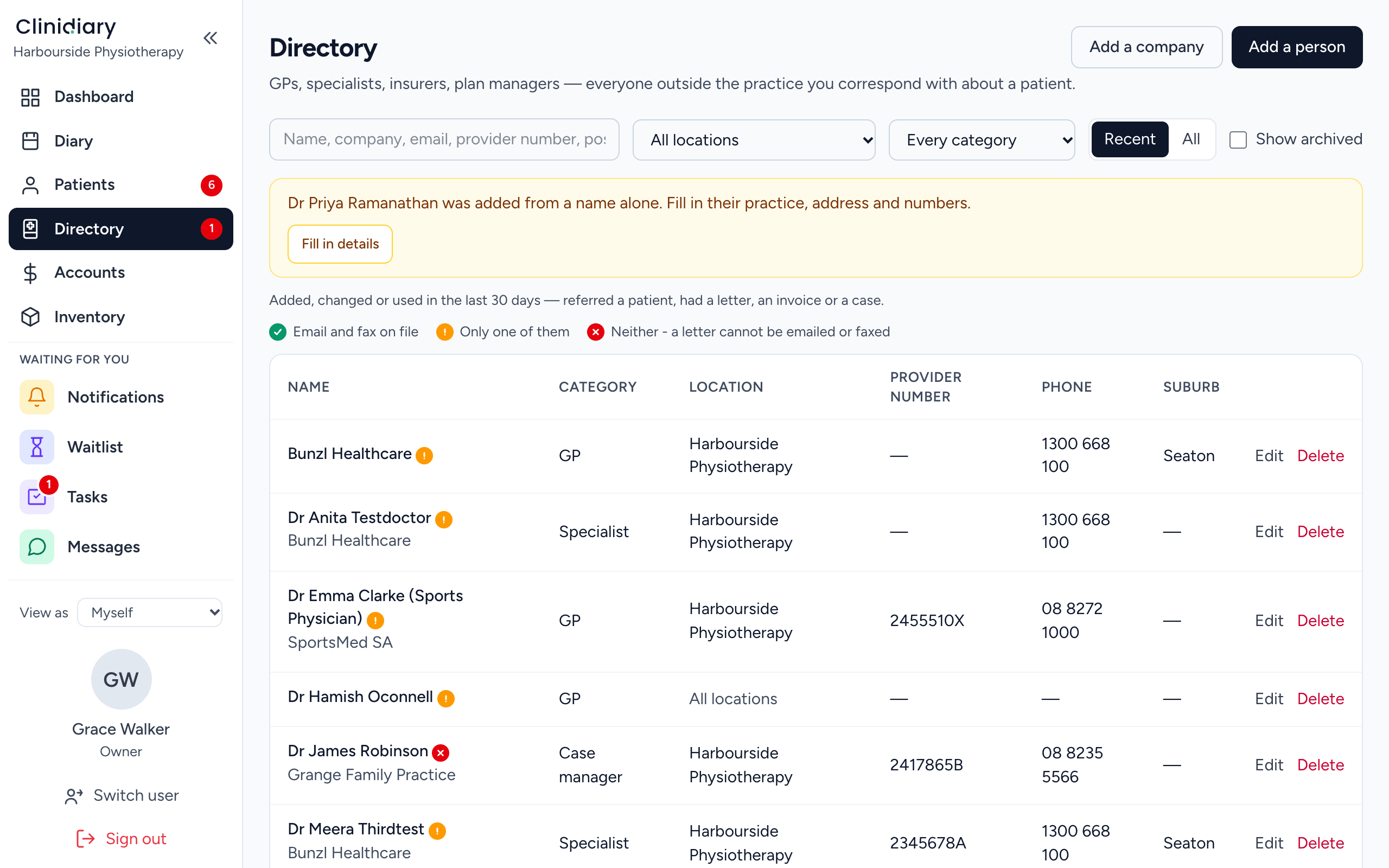Click the GW avatar circle
This screenshot has width=1389, height=868.
pyautogui.click(x=121, y=679)
